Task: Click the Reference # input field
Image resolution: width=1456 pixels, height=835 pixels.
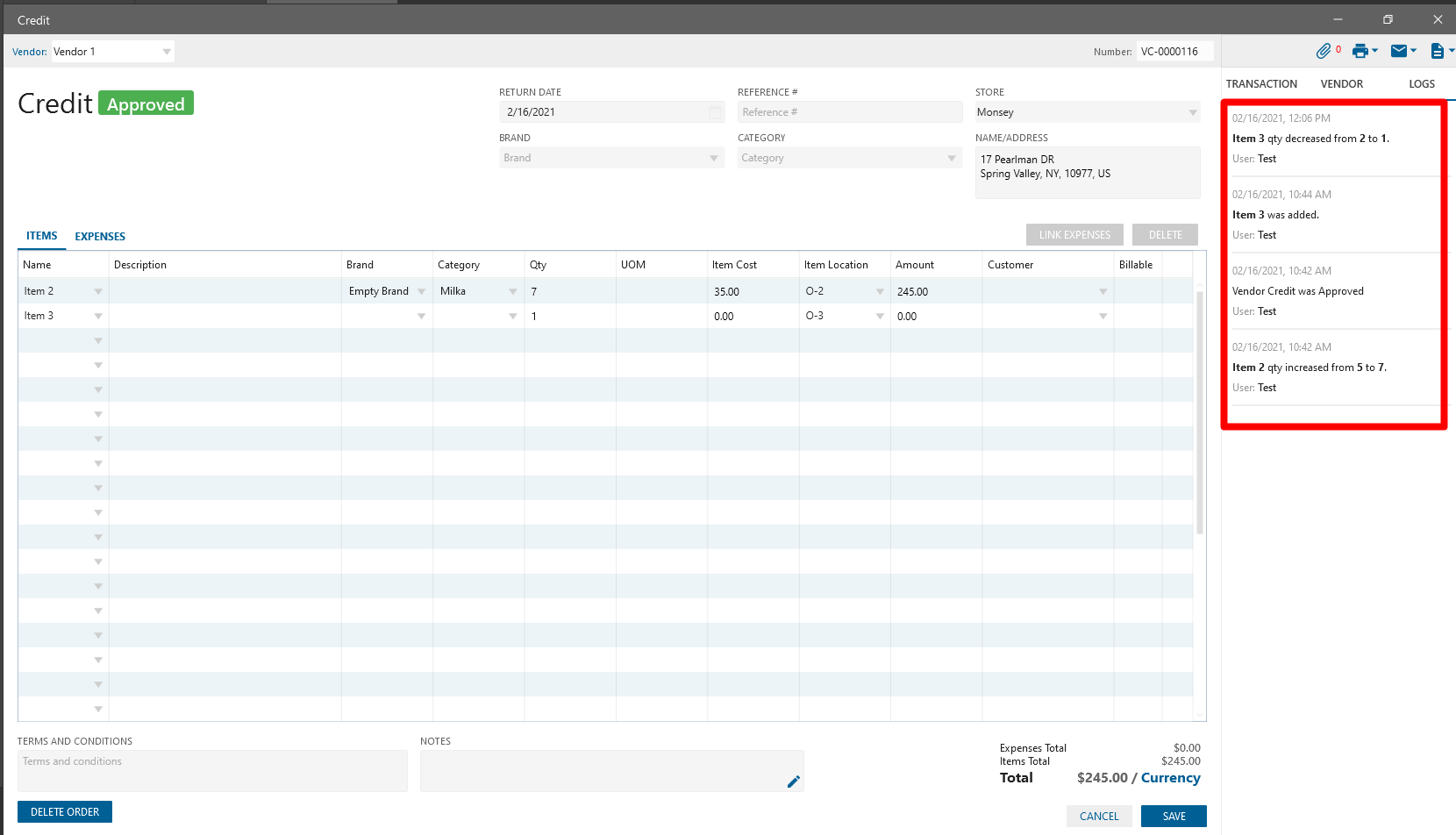Action: [x=850, y=112]
